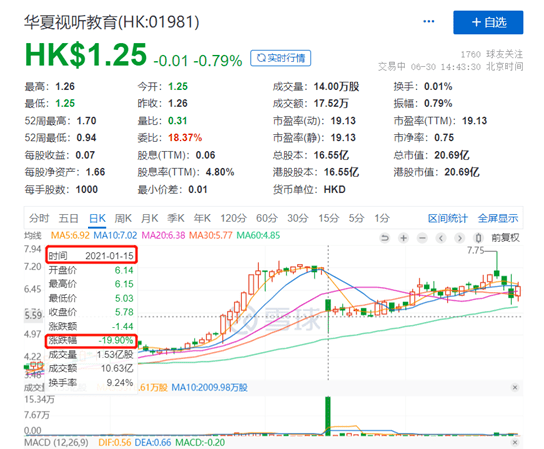Add stock with the 自选 button
The width and height of the screenshot is (544, 449).
pyautogui.click(x=488, y=22)
